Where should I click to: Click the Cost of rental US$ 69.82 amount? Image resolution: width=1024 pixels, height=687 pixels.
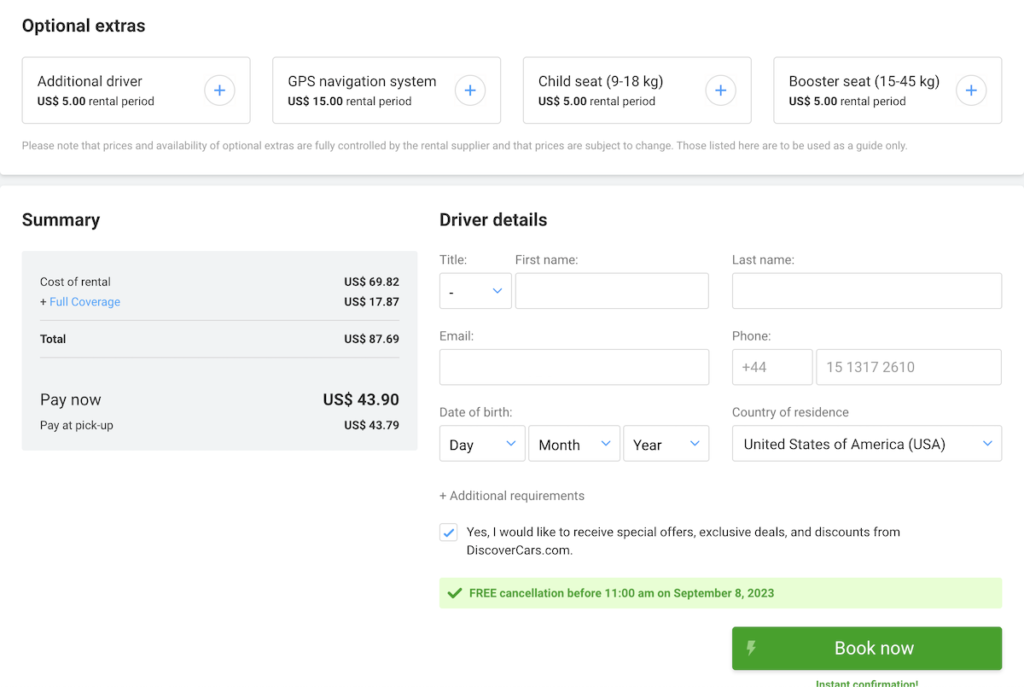point(372,282)
